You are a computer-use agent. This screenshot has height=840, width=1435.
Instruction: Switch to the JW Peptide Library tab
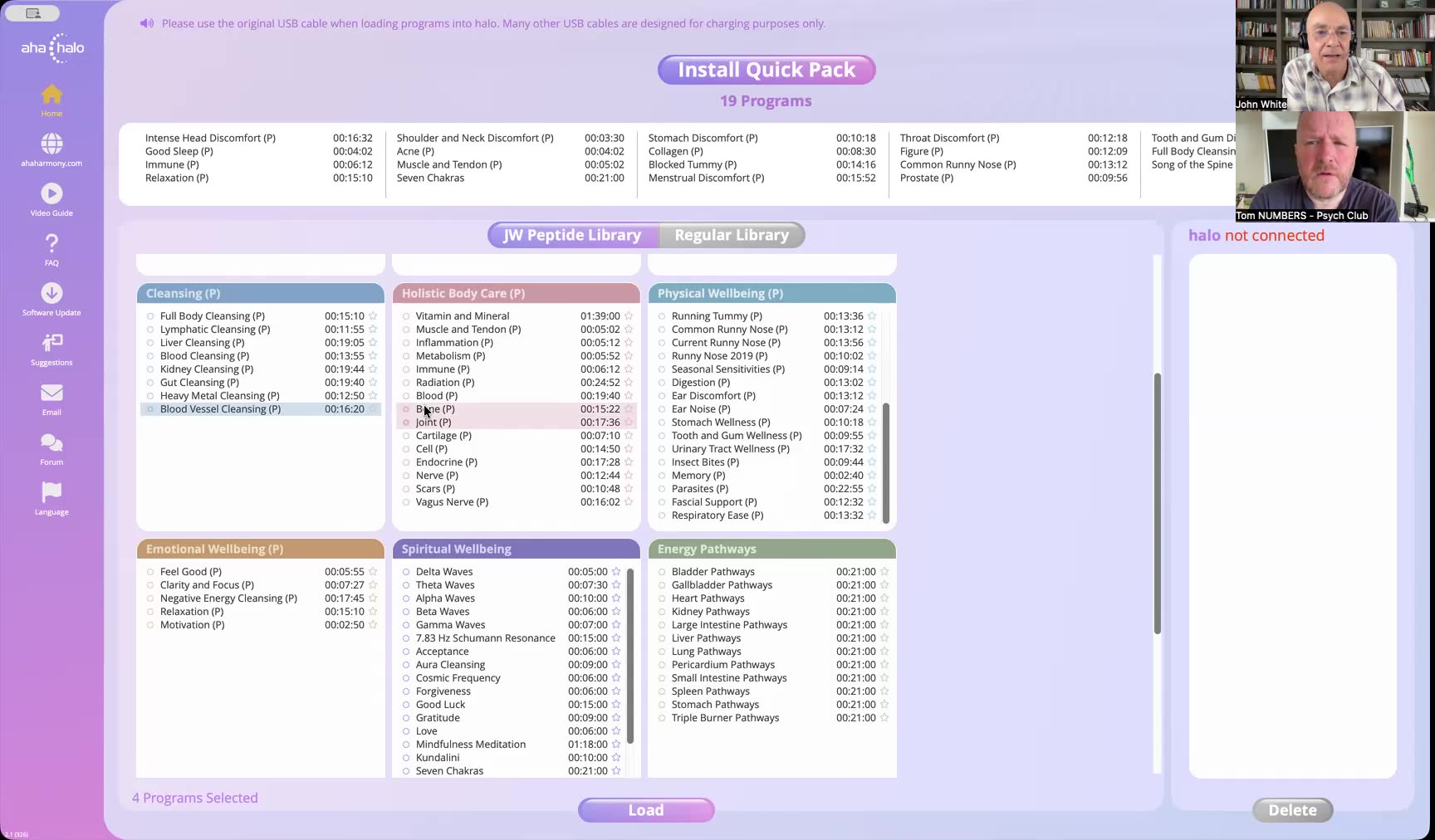(x=573, y=235)
